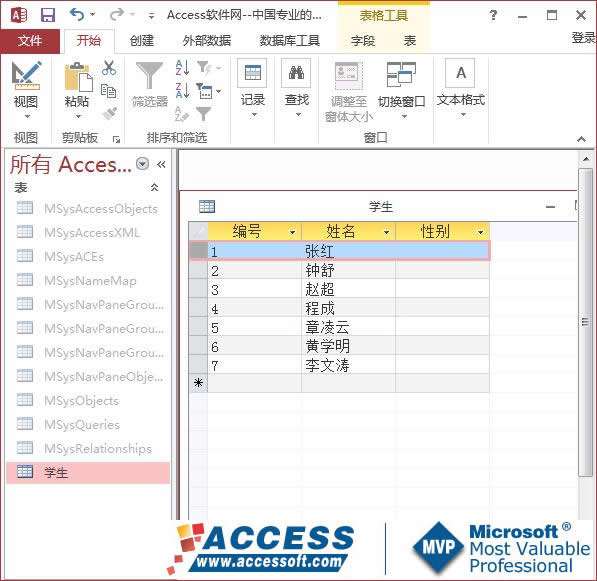Switch to the 创建 ribbon tab
This screenshot has width=597, height=581.
[142, 40]
